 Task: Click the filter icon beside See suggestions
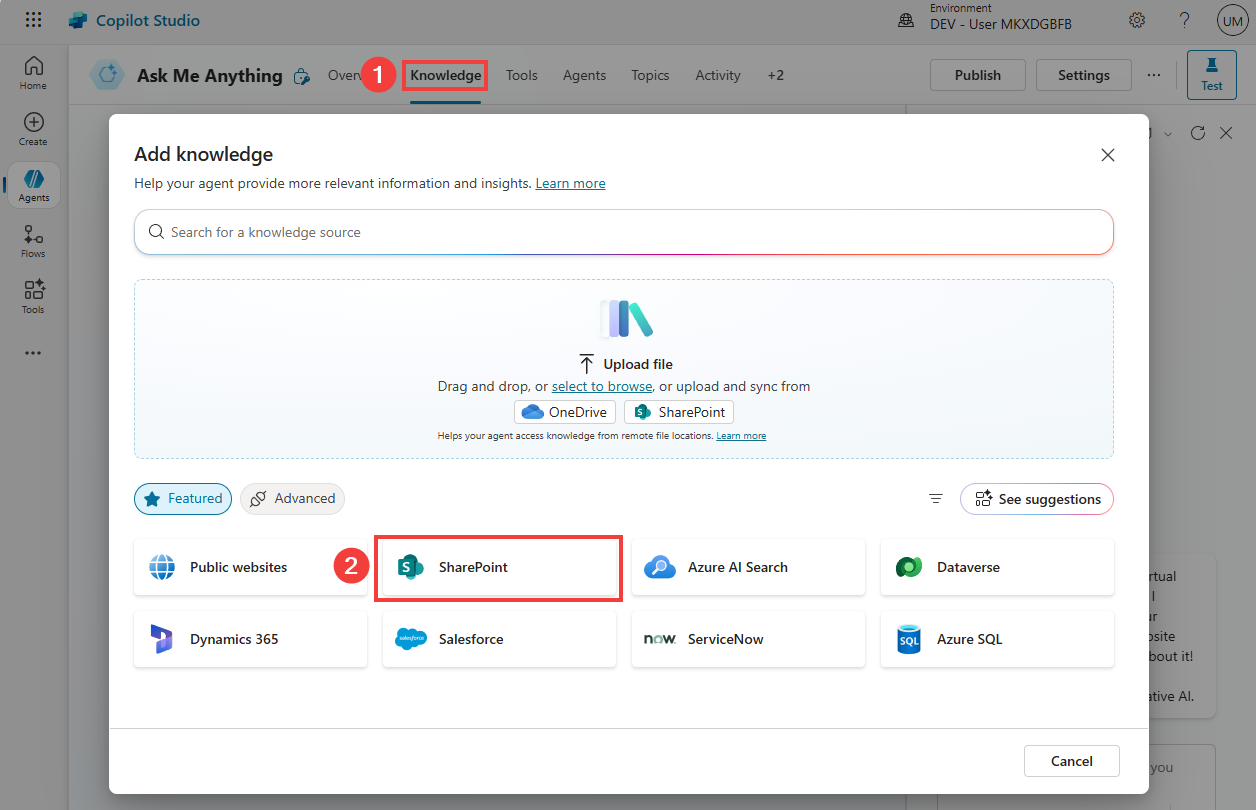pyautogui.click(x=936, y=499)
